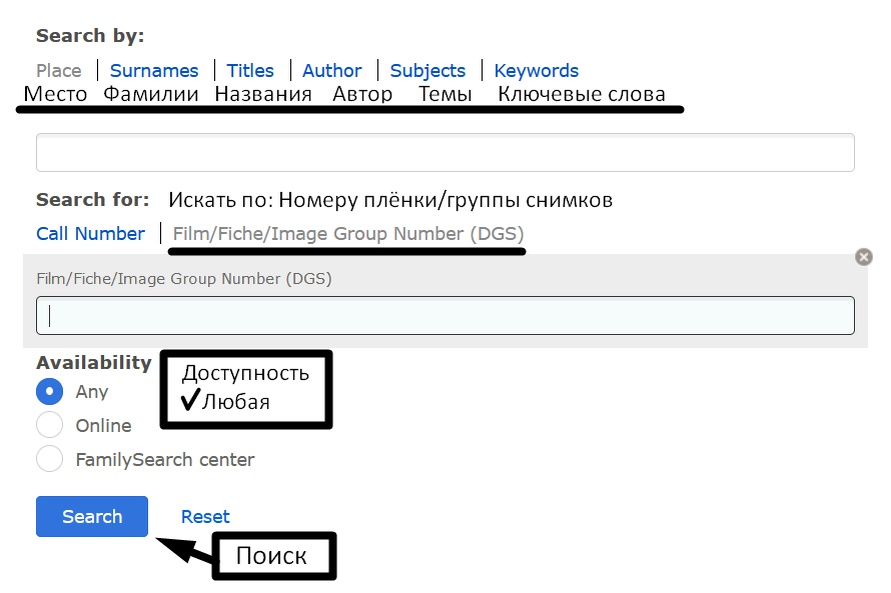Click the Search for label

(92, 199)
